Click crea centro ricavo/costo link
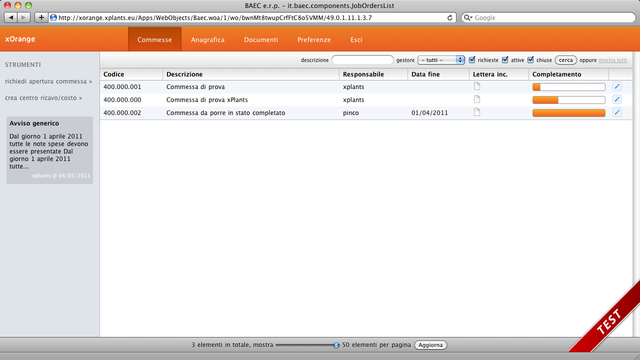Viewport: 640px width, 360px height. 44,98
